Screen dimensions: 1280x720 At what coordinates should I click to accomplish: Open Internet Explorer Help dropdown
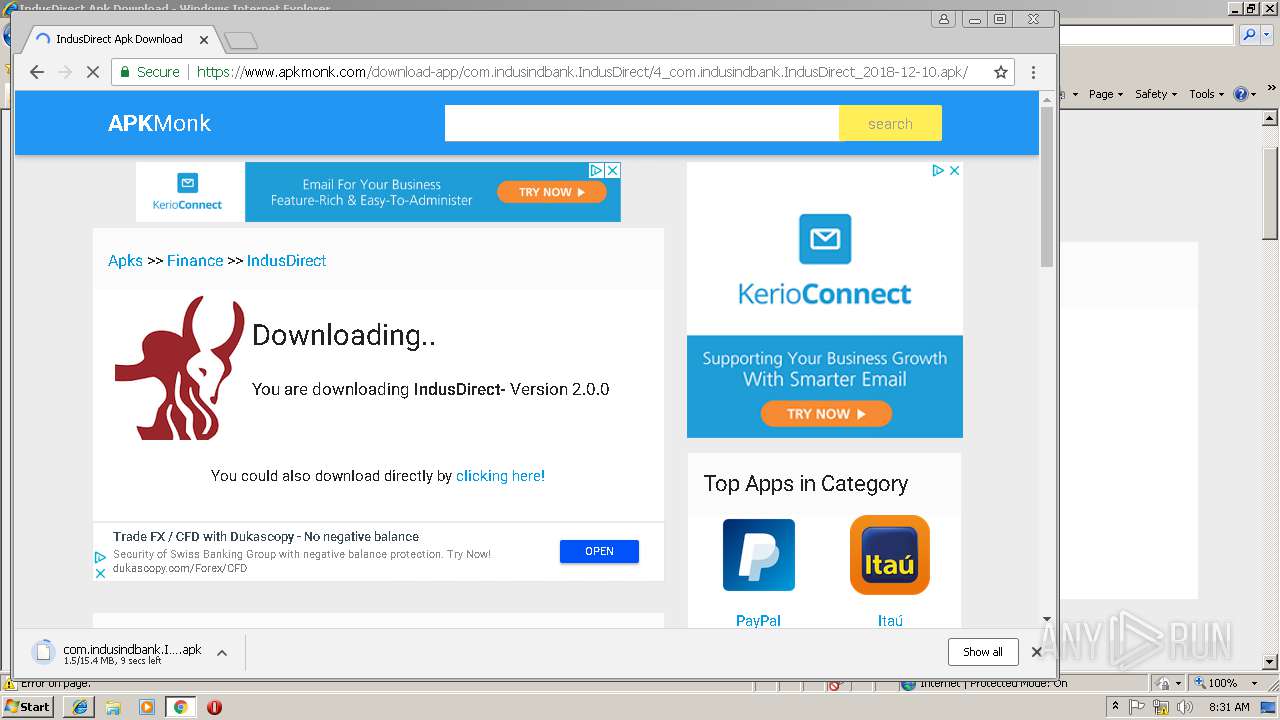click(1244, 94)
